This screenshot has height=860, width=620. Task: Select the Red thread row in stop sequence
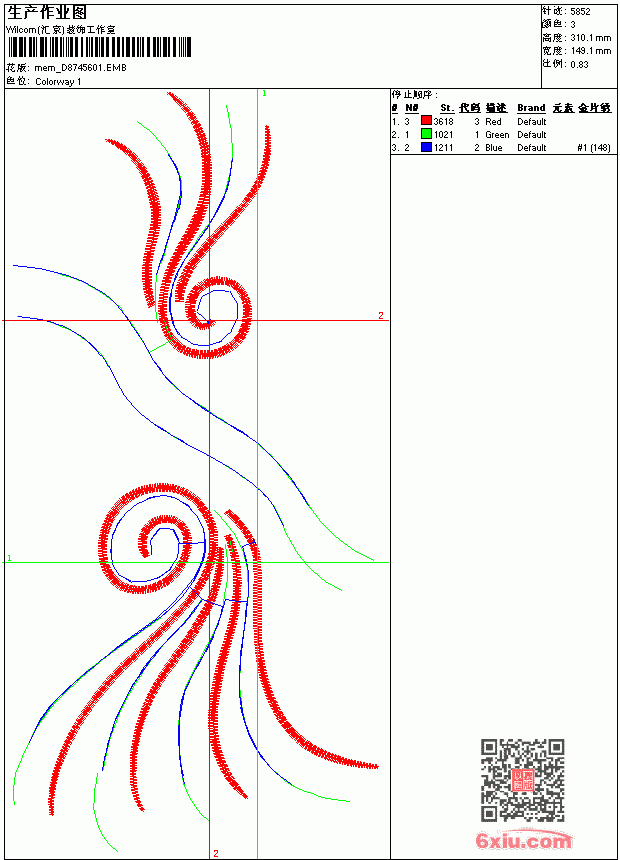[501, 121]
